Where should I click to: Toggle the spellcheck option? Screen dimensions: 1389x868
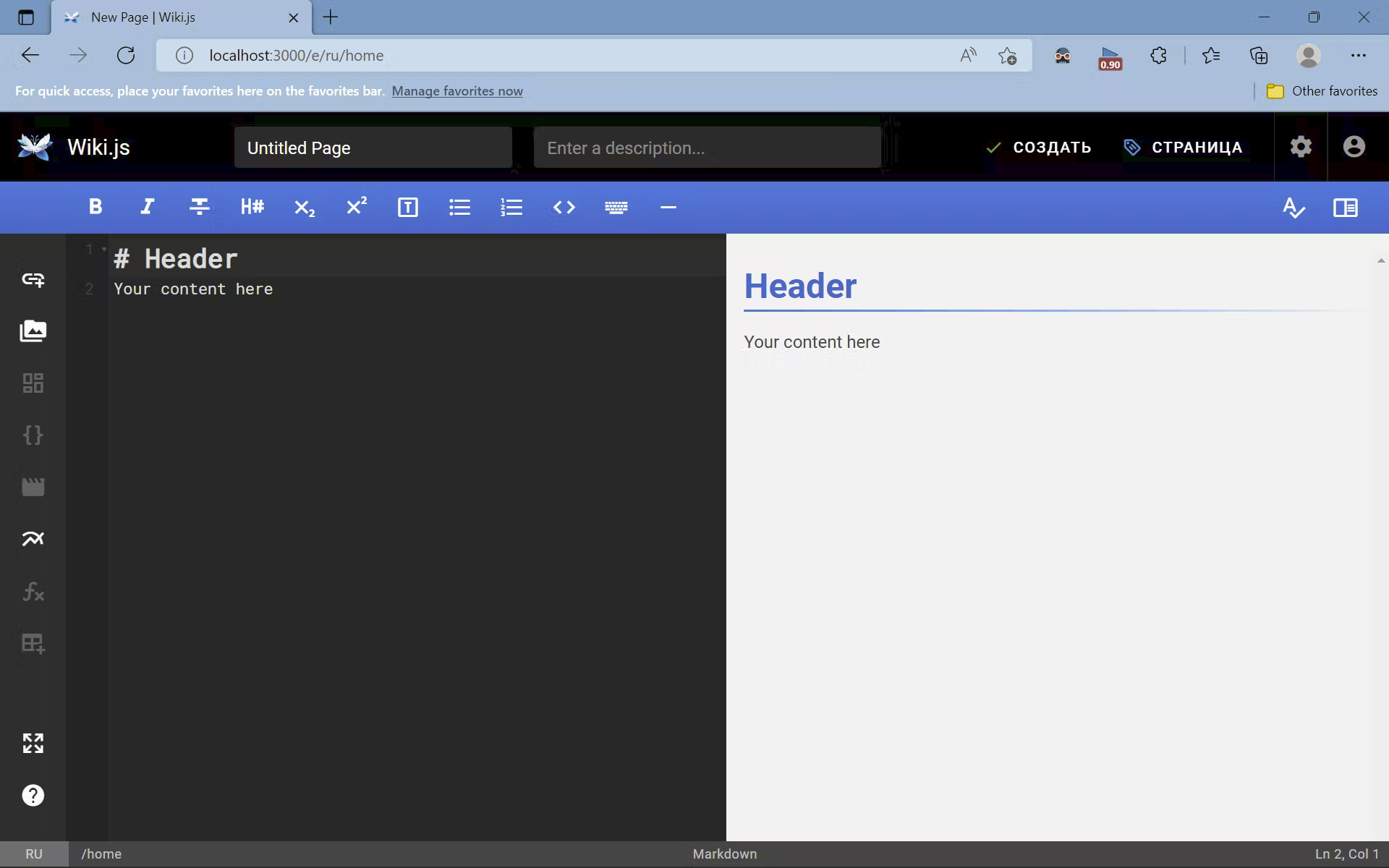(x=1294, y=208)
